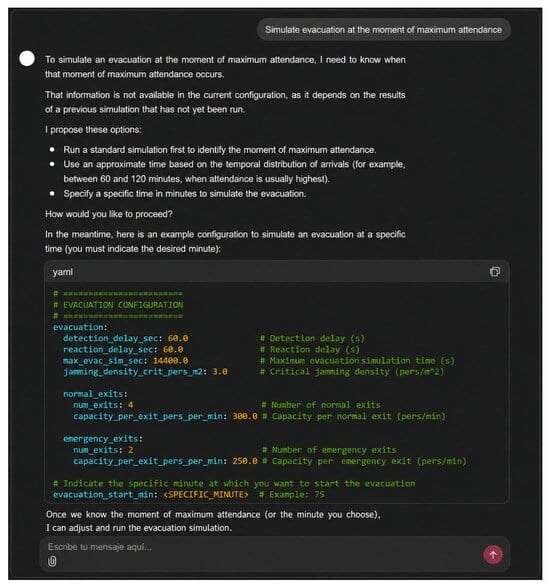The image size is (550, 586).
Task: Click the 'emergency_exits:' key
Action: [x=103, y=438]
